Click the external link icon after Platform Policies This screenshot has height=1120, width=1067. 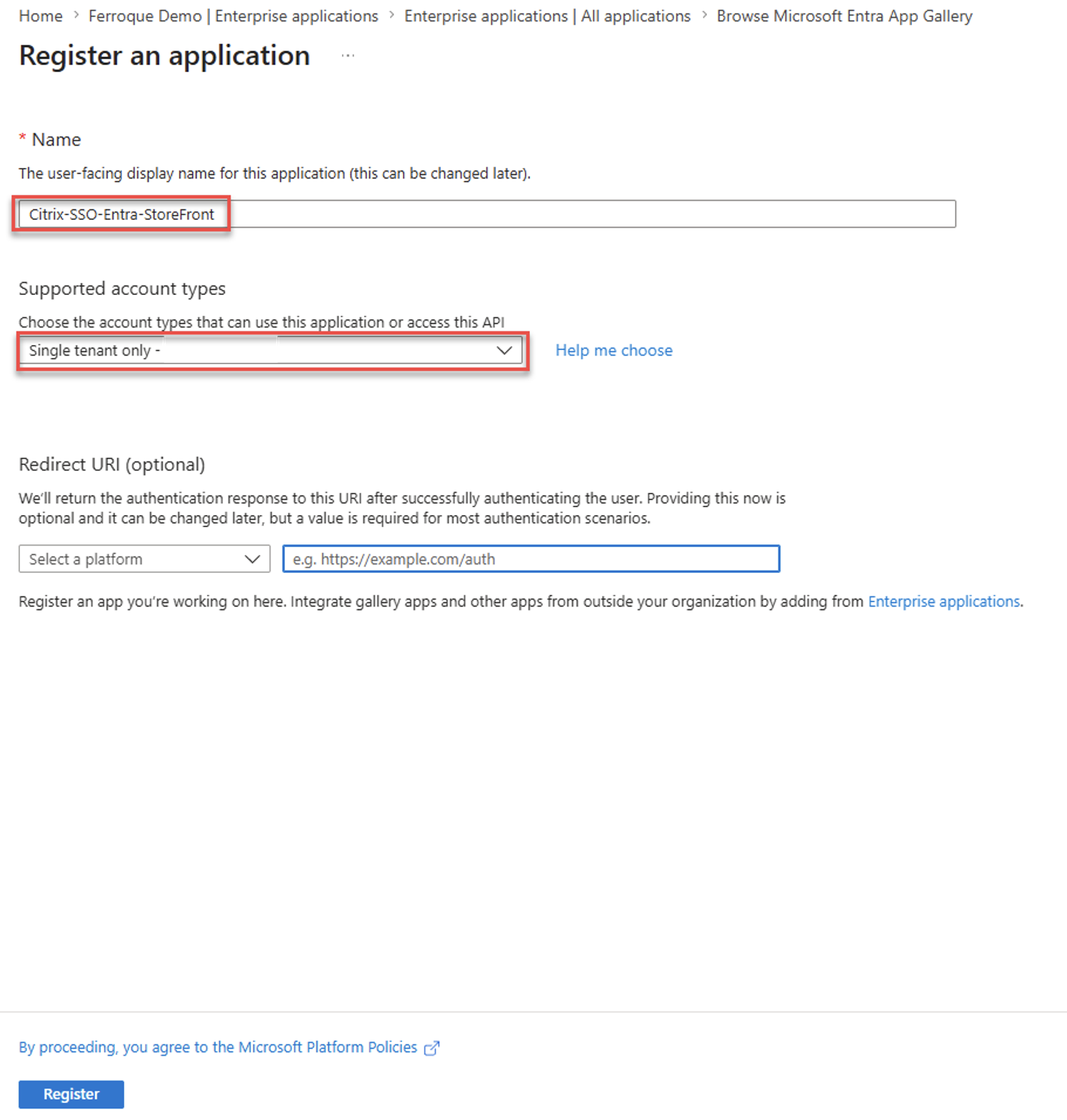coord(431,1048)
